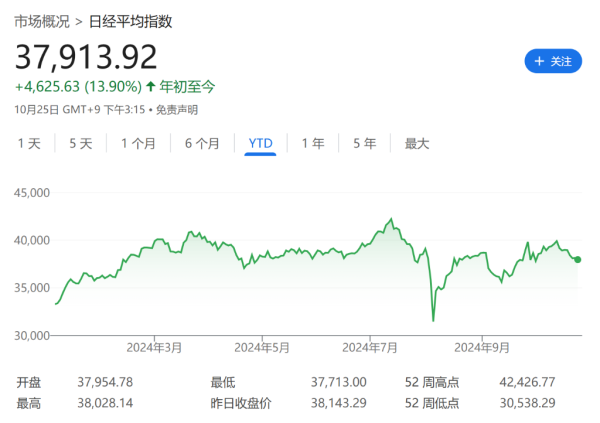The height and width of the screenshot is (423, 600).
Task: Select the 最大 range tab
Action: pos(417,144)
